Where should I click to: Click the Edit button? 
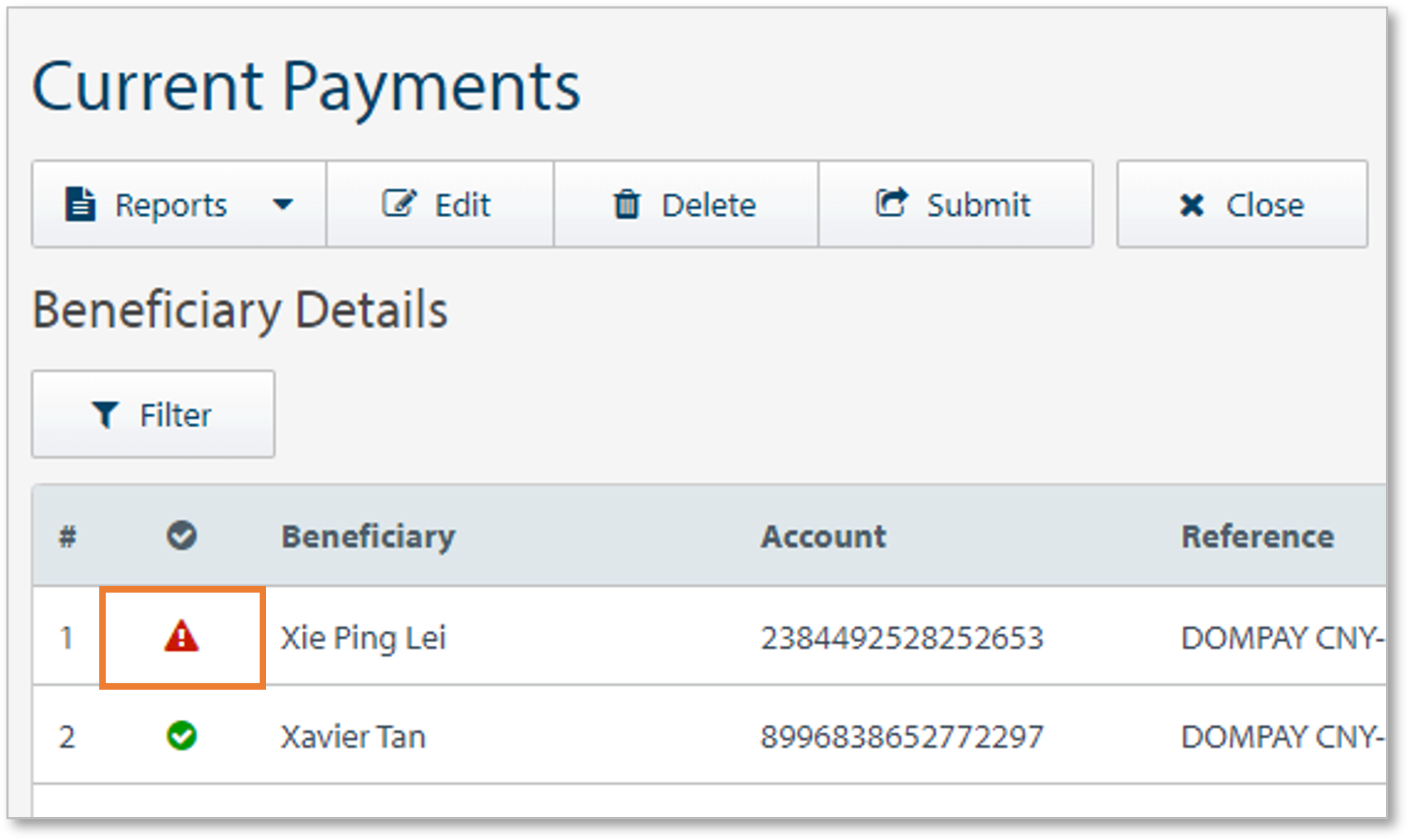click(x=439, y=204)
